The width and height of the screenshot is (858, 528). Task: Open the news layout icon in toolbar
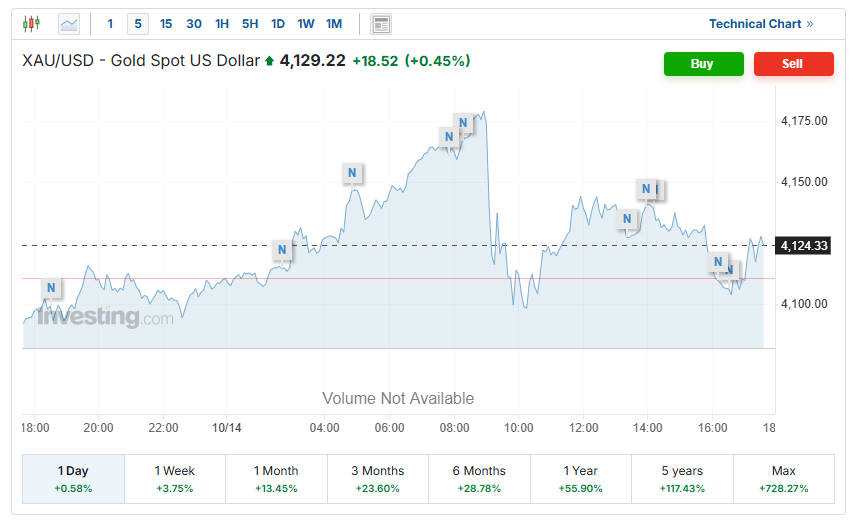[x=380, y=24]
